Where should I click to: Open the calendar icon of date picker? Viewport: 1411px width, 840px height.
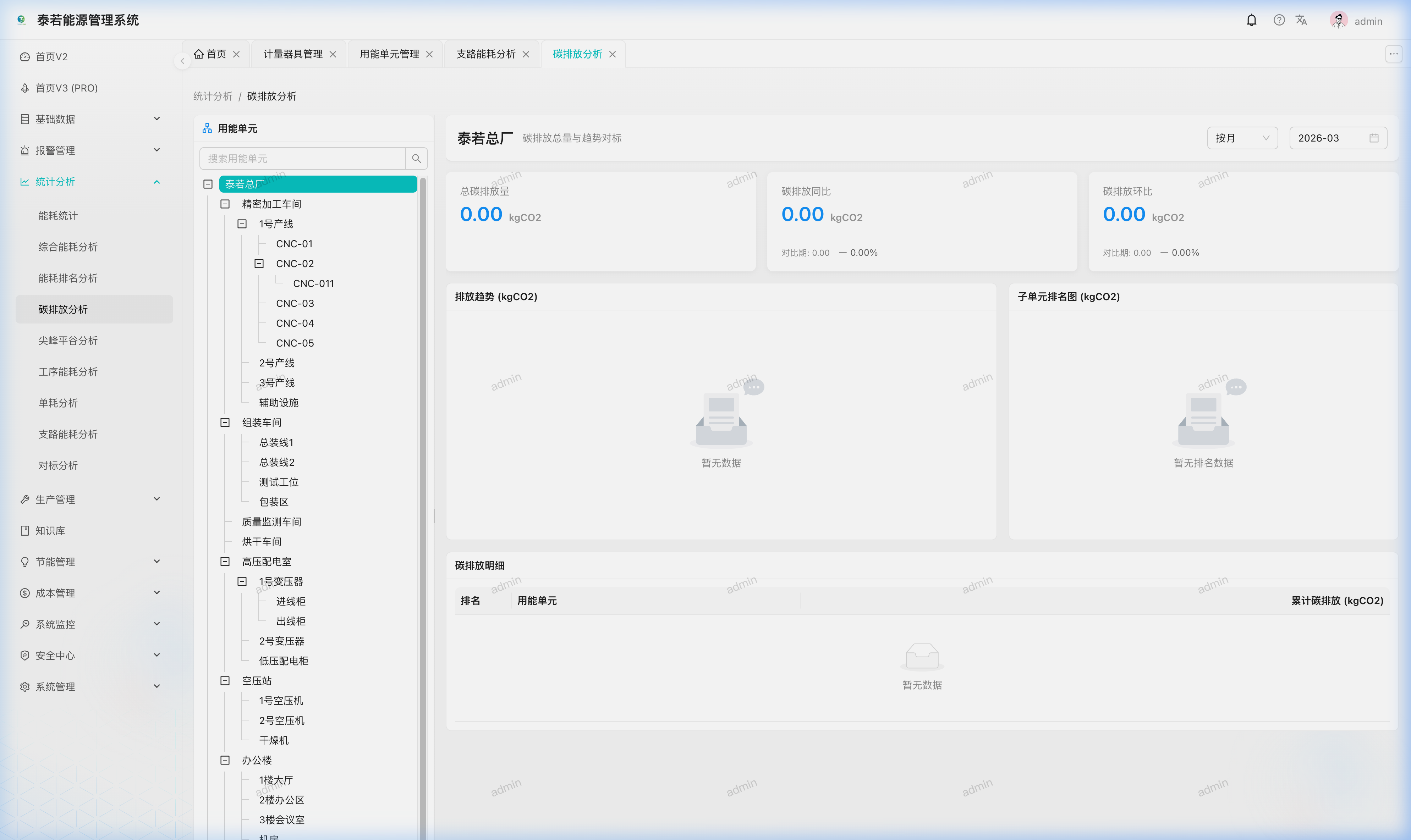[x=1374, y=138]
